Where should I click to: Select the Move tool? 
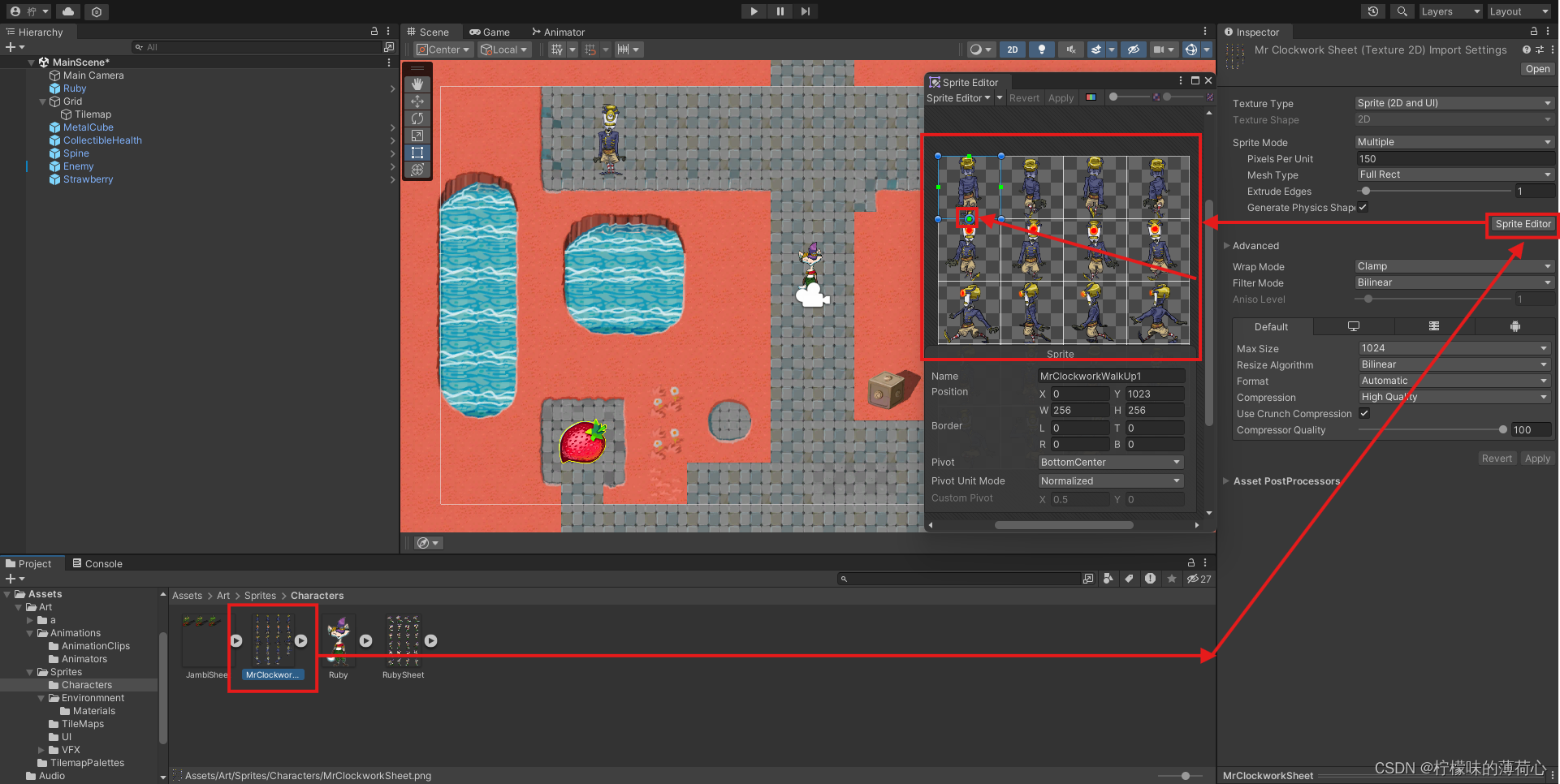(x=417, y=101)
